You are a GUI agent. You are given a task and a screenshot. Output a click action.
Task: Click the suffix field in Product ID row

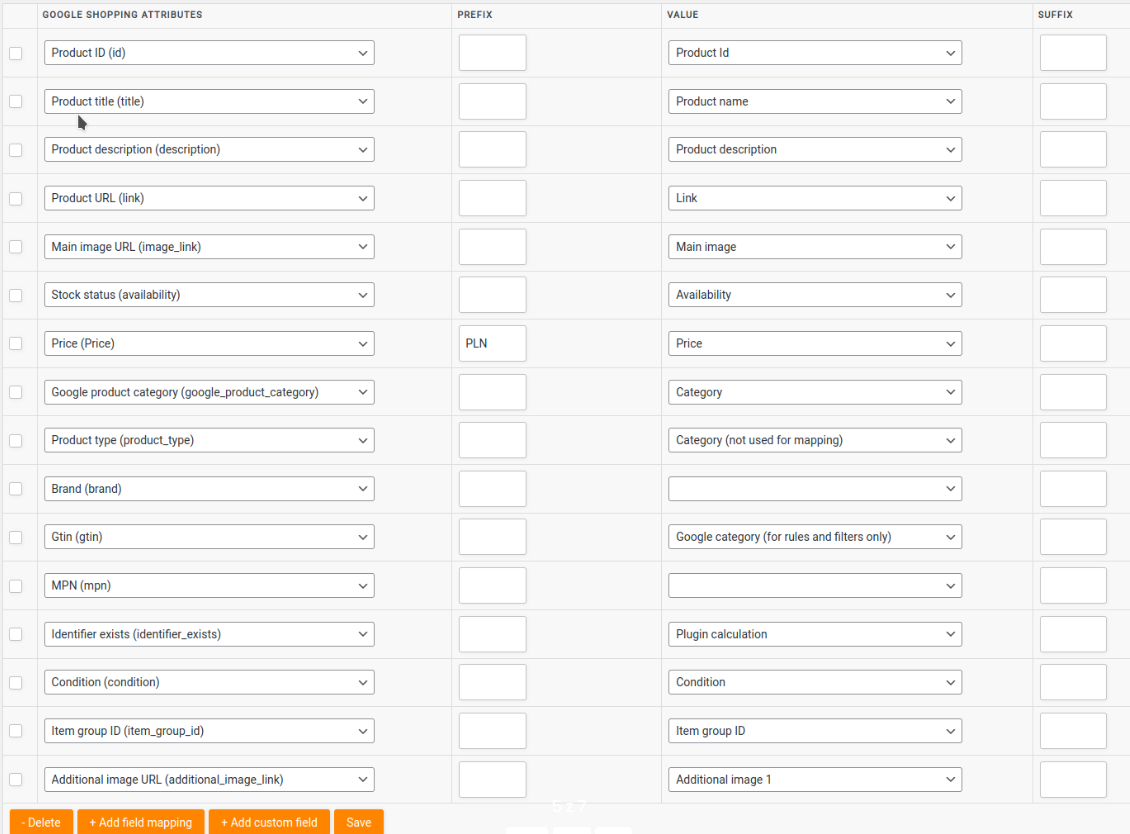click(x=1073, y=53)
